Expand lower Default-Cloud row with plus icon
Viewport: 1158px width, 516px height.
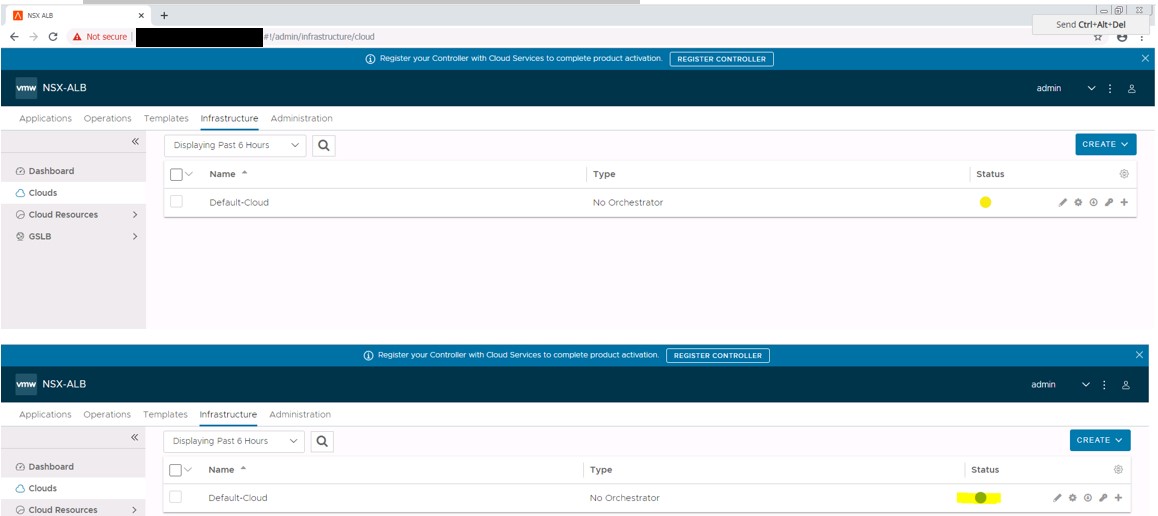coord(1118,498)
